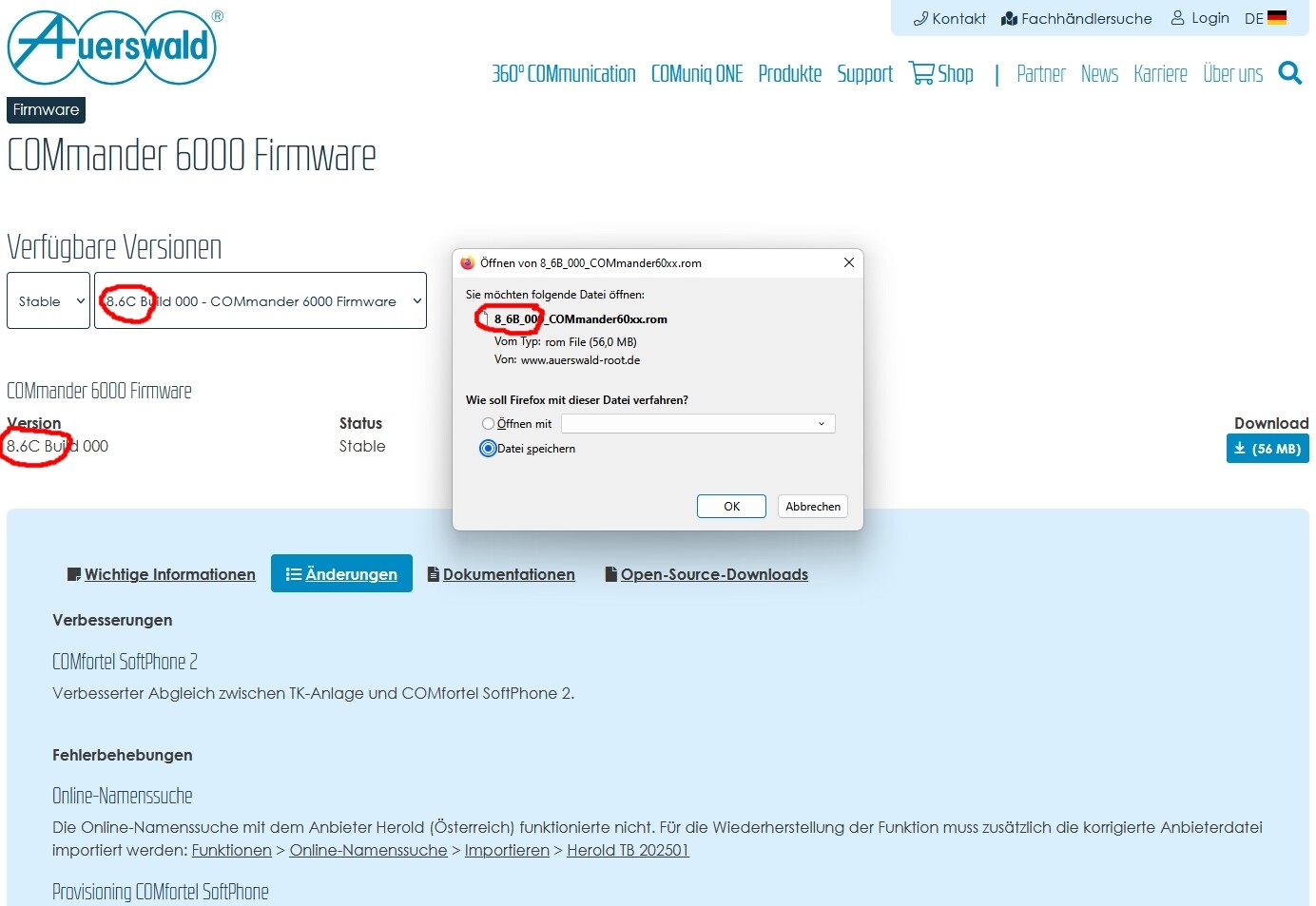1316x906 pixels.
Task: Open the search magnifier icon
Action: click(1289, 73)
